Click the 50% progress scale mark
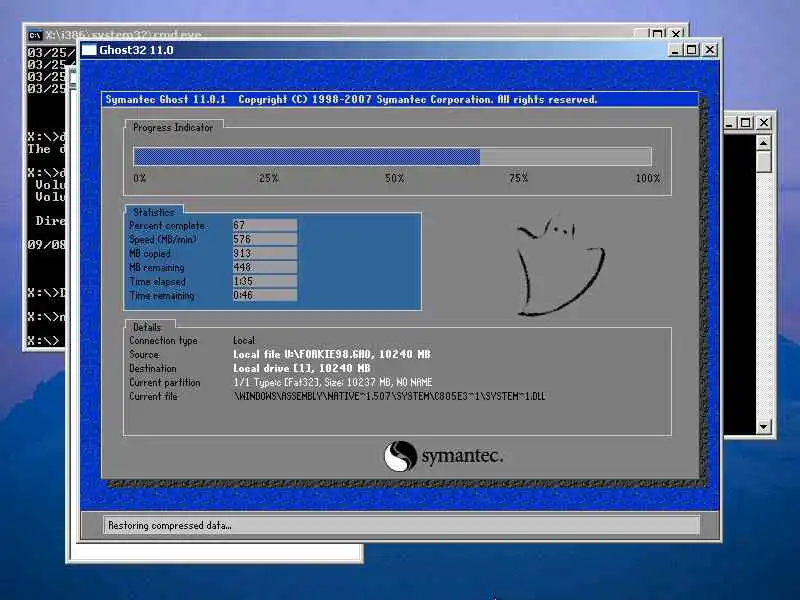Viewport: 800px width, 600px height. 394,178
